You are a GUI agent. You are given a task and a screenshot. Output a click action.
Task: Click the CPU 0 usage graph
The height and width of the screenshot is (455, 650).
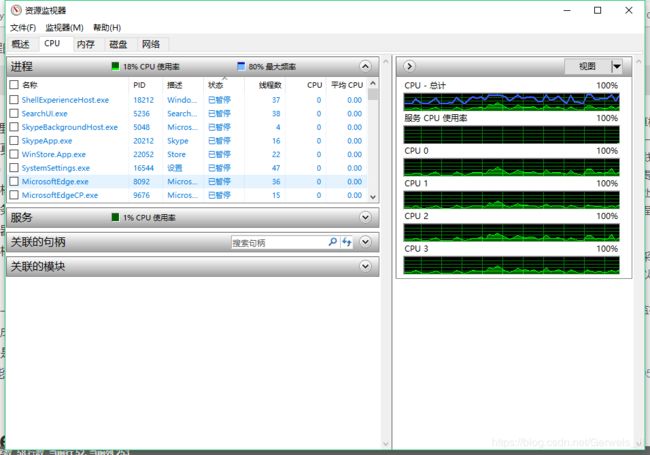(x=512, y=167)
